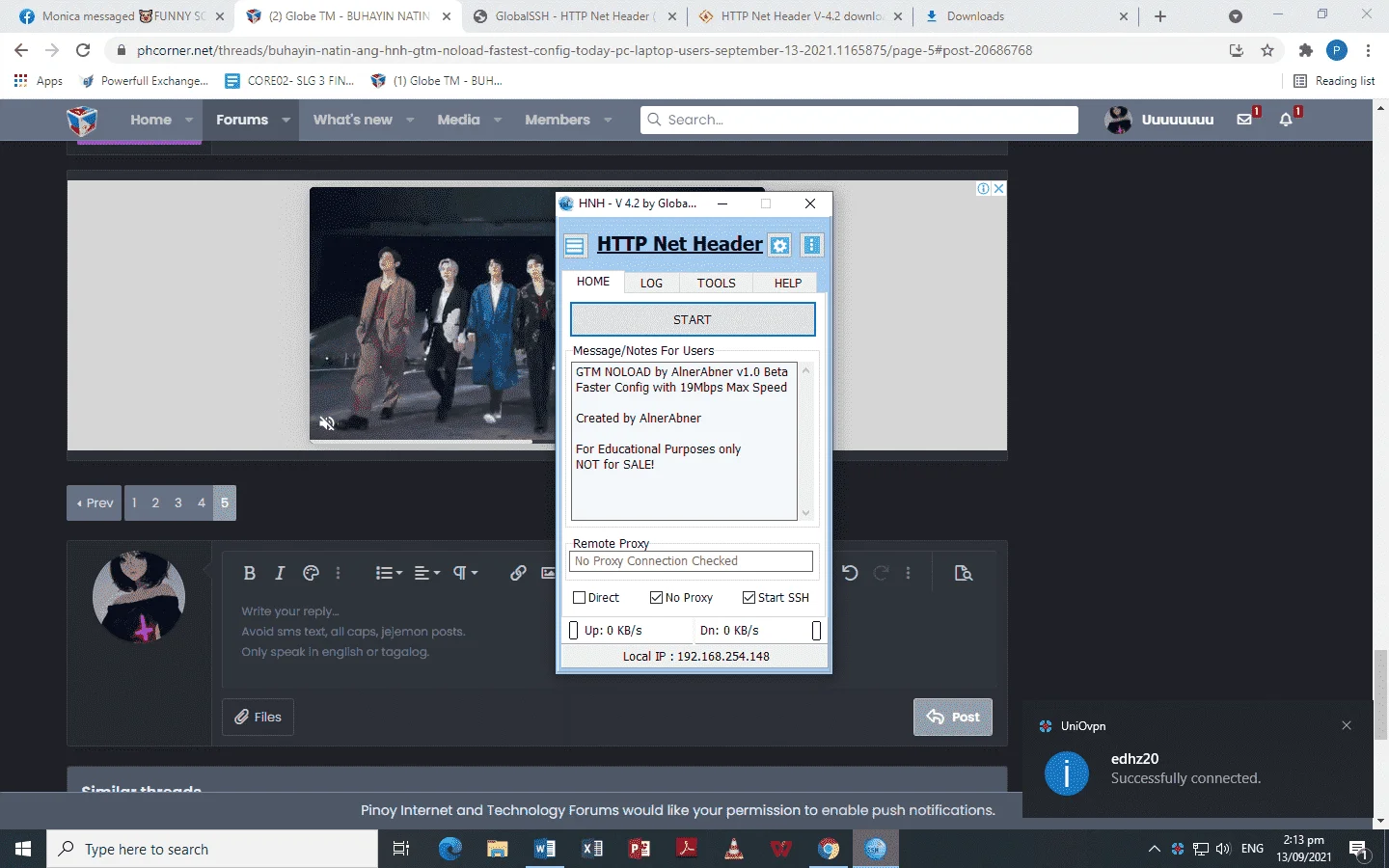This screenshot has width=1389, height=868.
Task: Unmute the video advertisement
Action: point(327,423)
